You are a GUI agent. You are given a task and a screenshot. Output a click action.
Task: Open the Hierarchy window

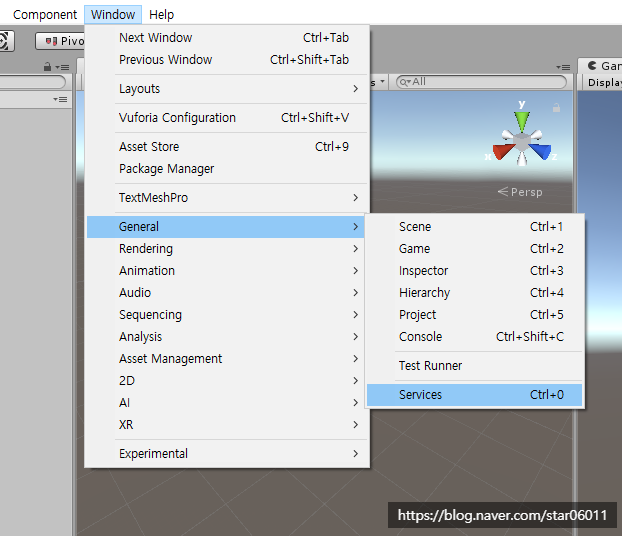pyautogui.click(x=474, y=293)
